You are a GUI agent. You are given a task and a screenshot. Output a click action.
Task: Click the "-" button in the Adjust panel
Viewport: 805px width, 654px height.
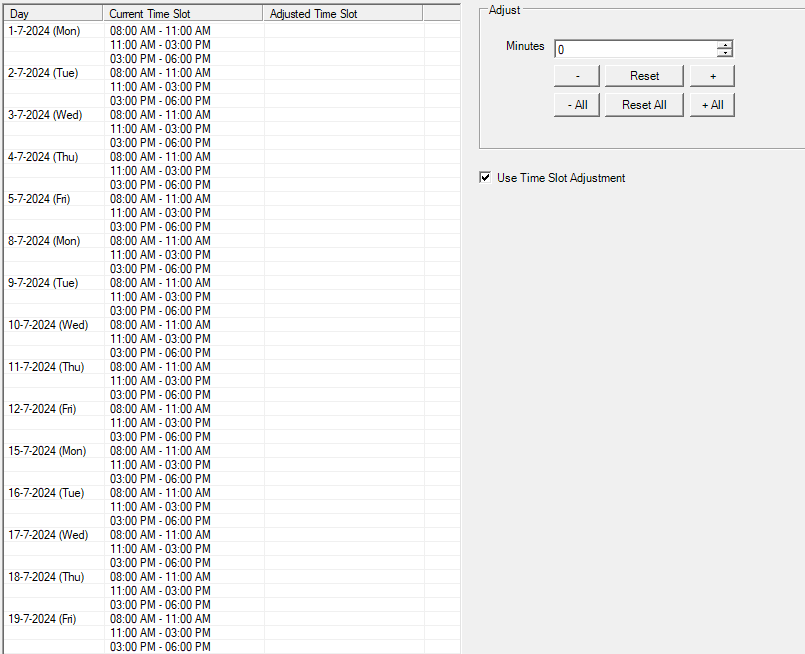(576, 75)
